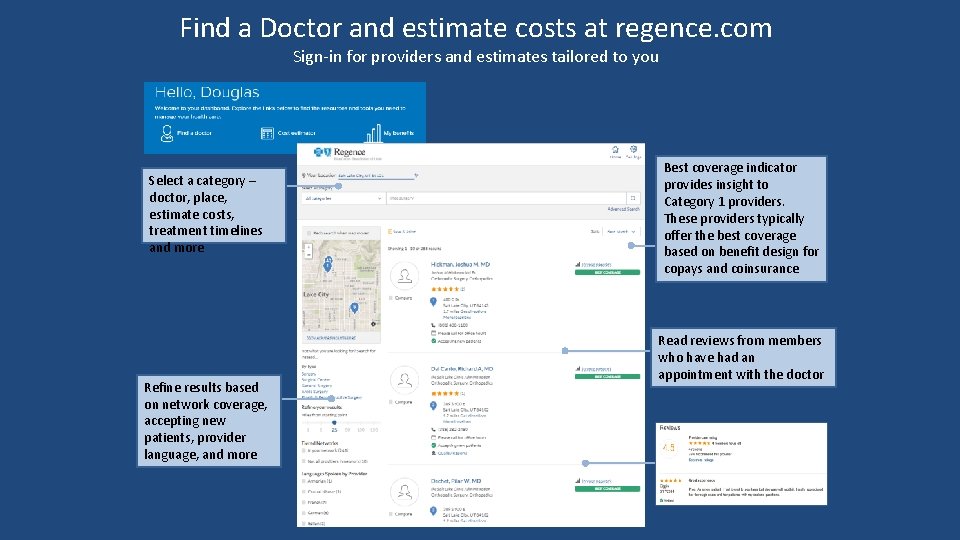The width and height of the screenshot is (960, 540).
Task: Click the Advanced Search link
Action: (x=623, y=209)
